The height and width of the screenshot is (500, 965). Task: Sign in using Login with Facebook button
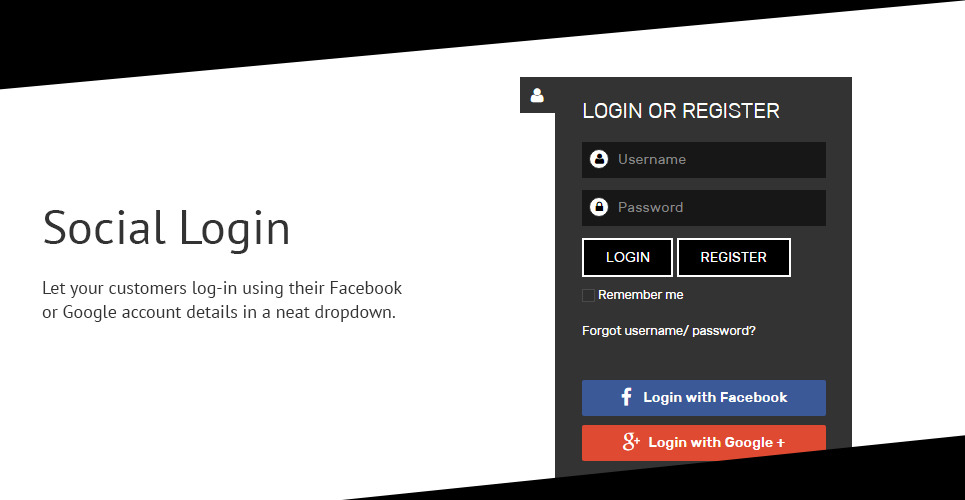(x=704, y=398)
